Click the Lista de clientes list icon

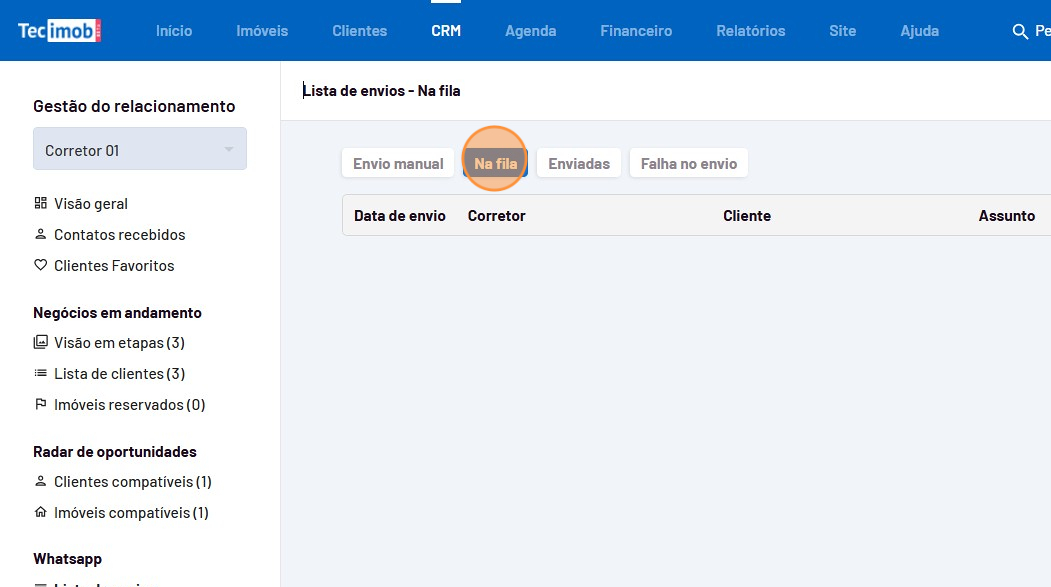click(x=40, y=373)
